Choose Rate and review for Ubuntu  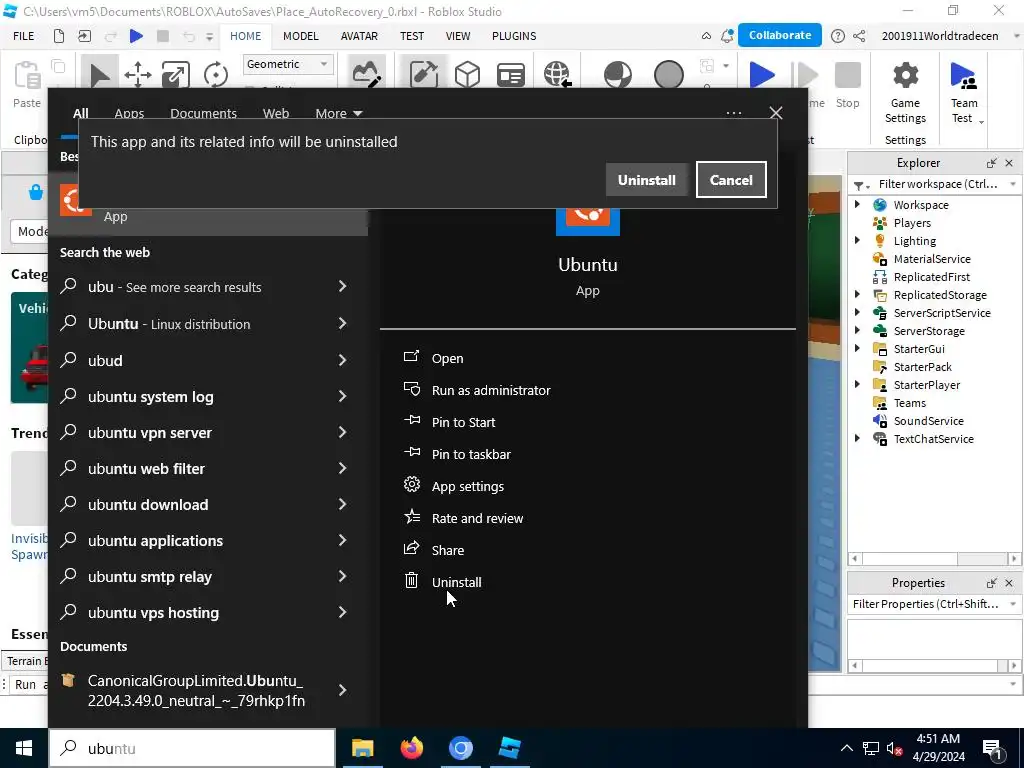[x=477, y=518]
